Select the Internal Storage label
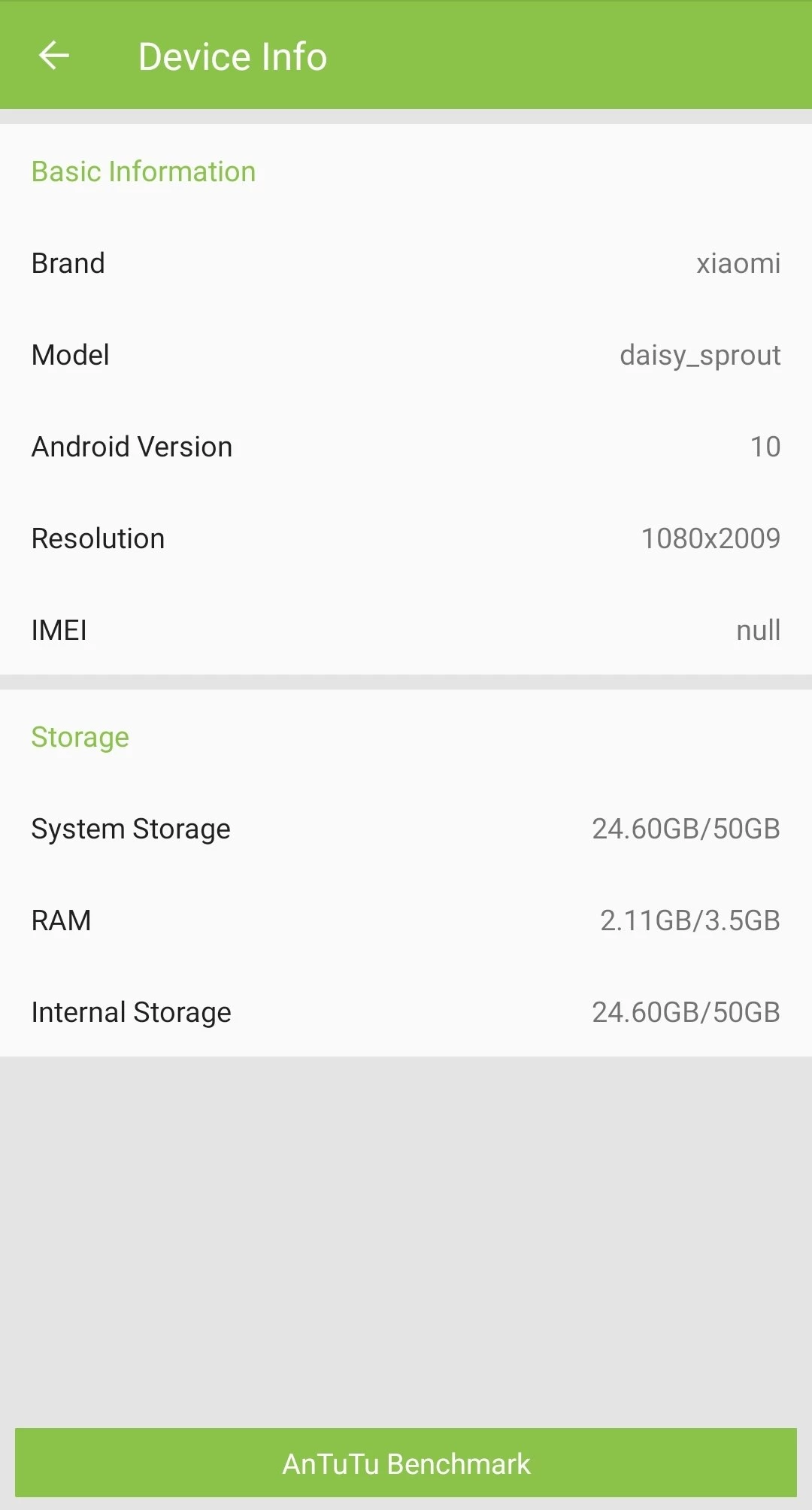Image resolution: width=812 pixels, height=1510 pixels. point(132,1013)
